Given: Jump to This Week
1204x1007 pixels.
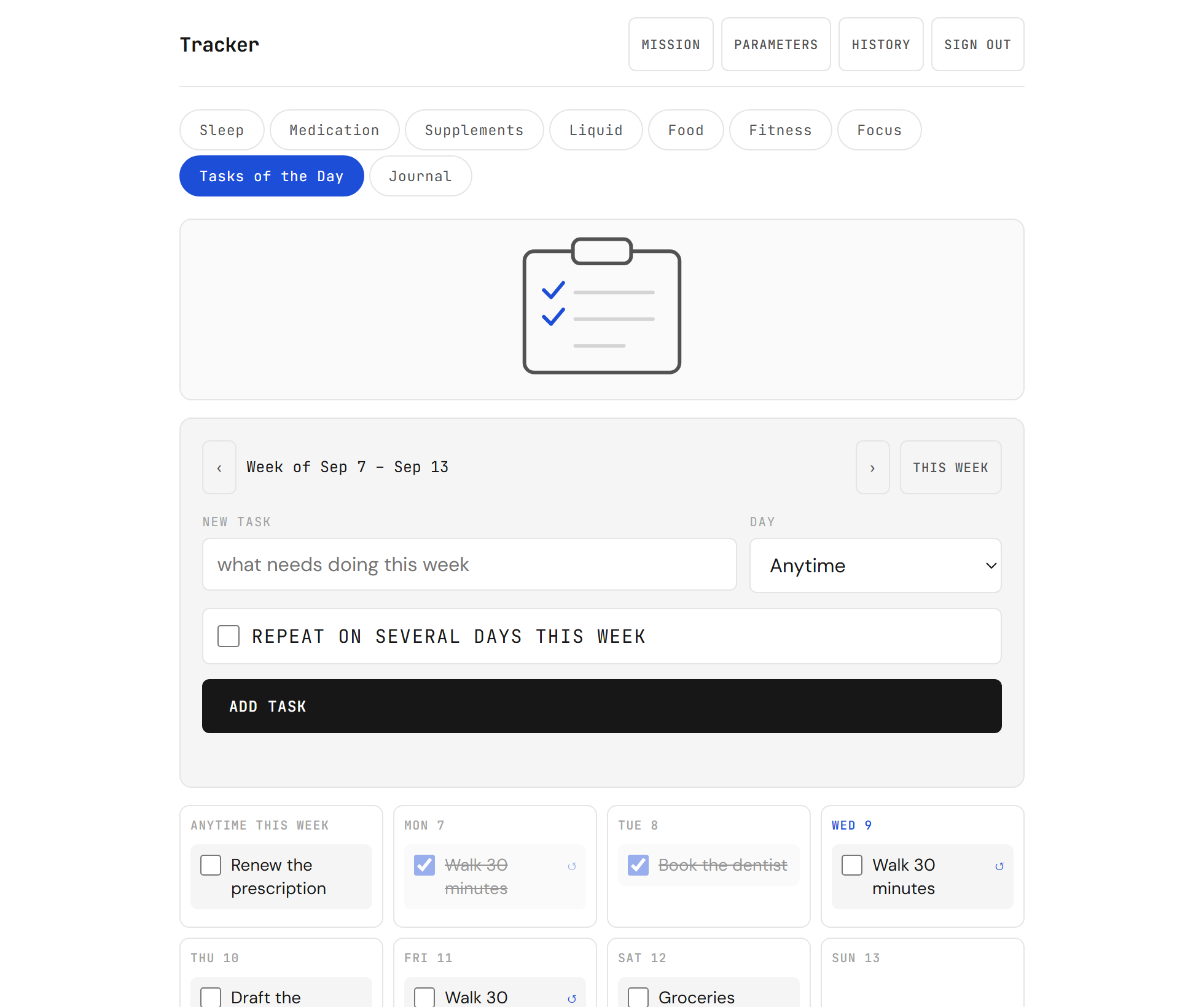Looking at the screenshot, I should [951, 467].
